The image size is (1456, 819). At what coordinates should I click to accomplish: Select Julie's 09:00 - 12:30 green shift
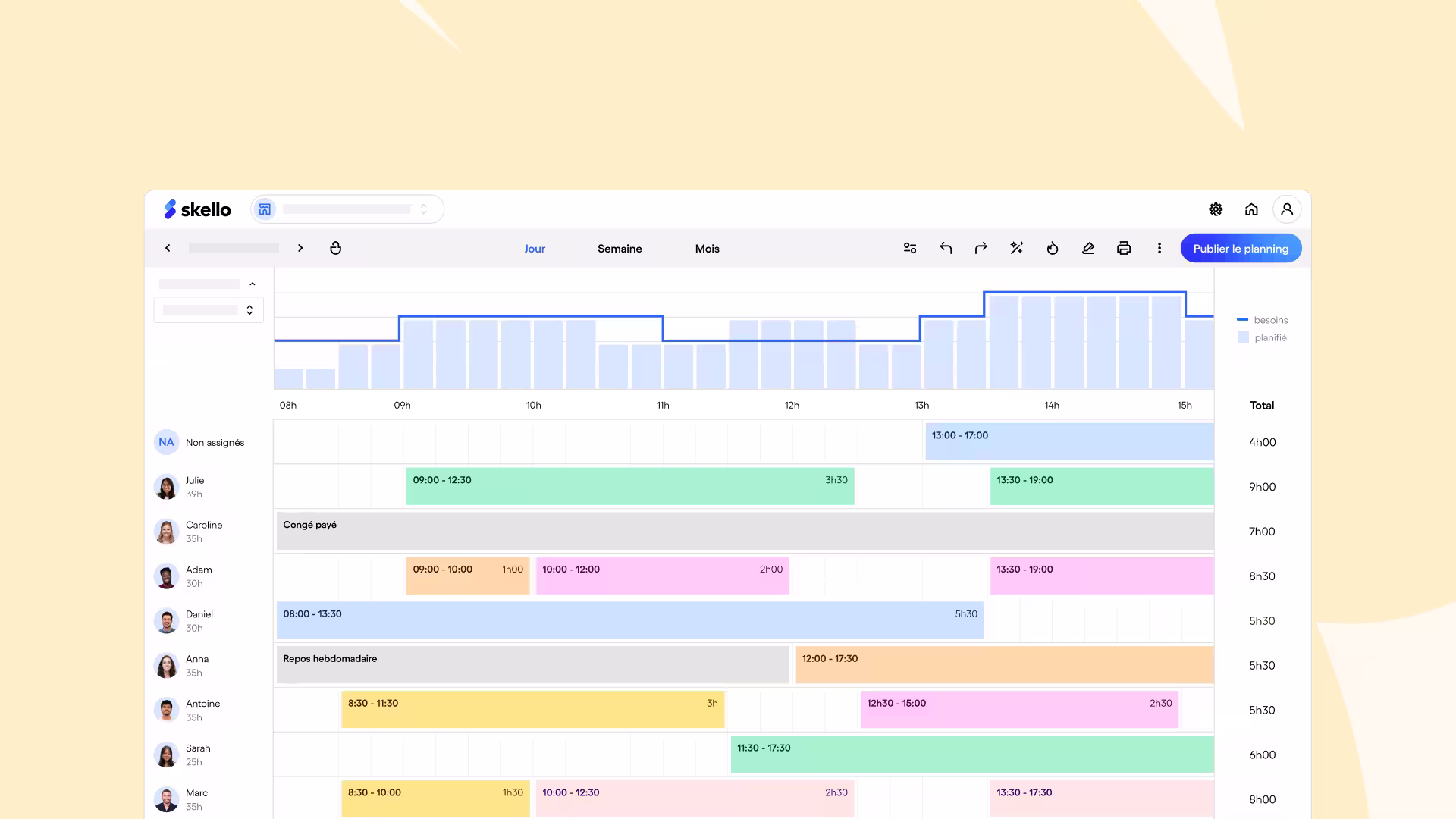629,486
